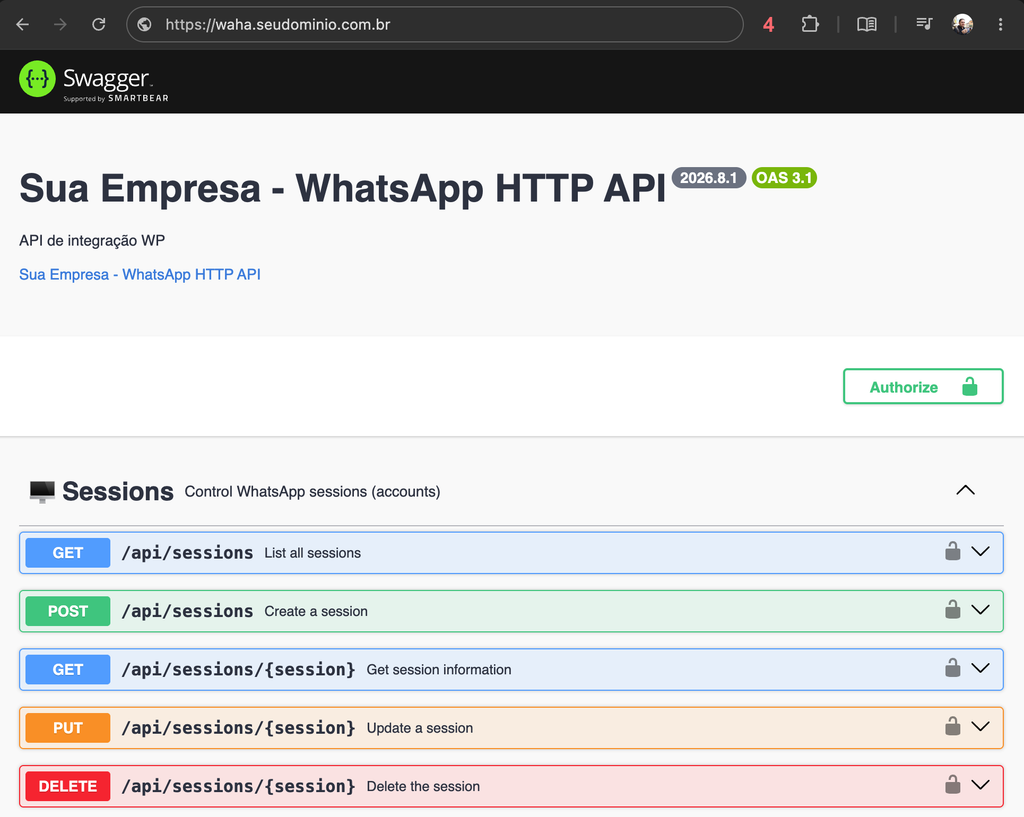
Task: Reload the page with the refresh icon
Action: (99, 25)
